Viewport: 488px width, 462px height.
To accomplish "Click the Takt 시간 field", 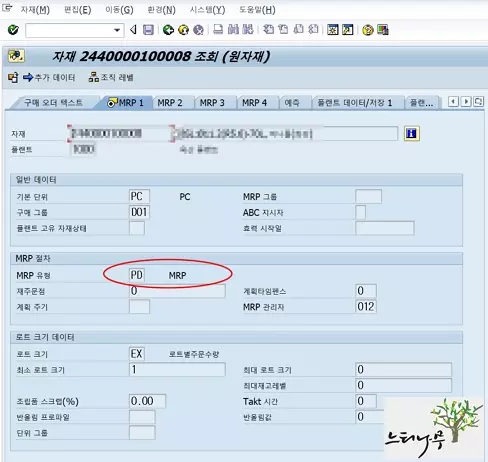I will point(366,401).
